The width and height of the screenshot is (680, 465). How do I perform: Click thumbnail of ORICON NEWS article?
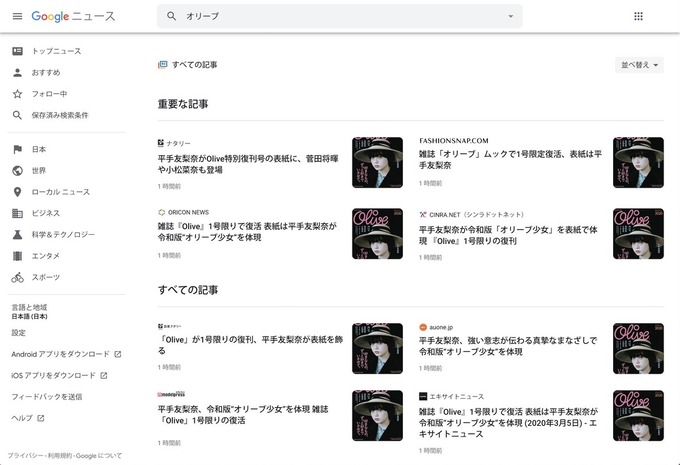[x=377, y=234]
